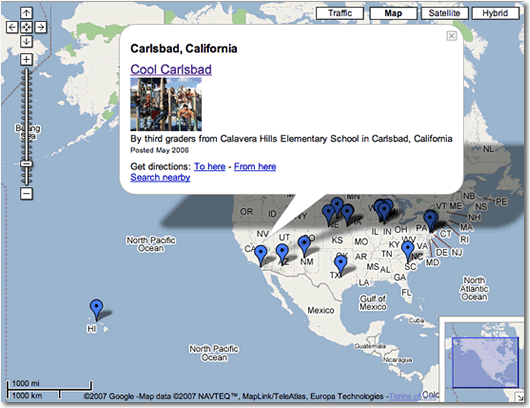Get directions To here
The height and width of the screenshot is (408, 530).
pyautogui.click(x=210, y=167)
